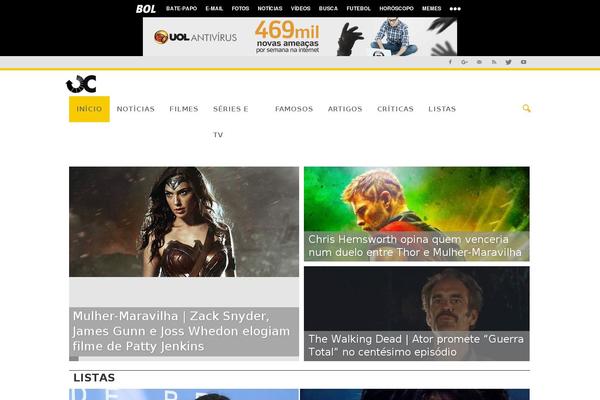600x400 pixels.
Task: Open the Wonder Woman featured image
Action: pos(184,222)
